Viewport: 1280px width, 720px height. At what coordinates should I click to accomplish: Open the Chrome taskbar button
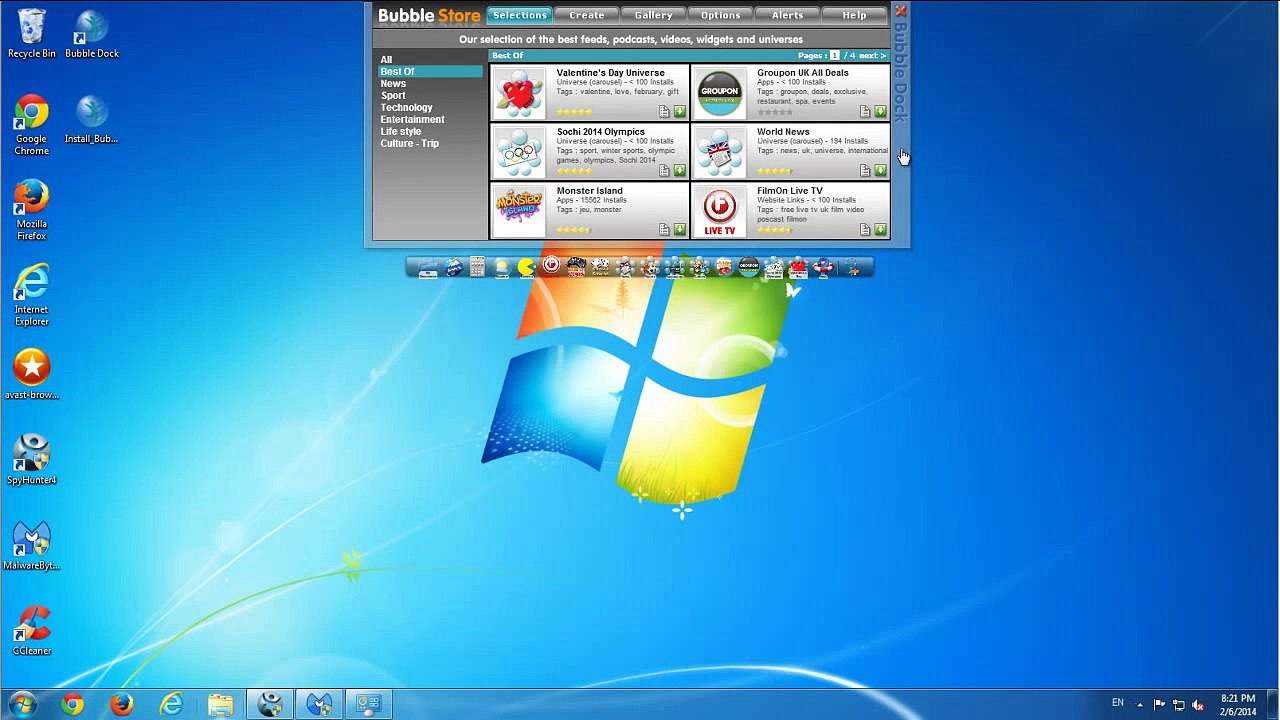point(72,704)
